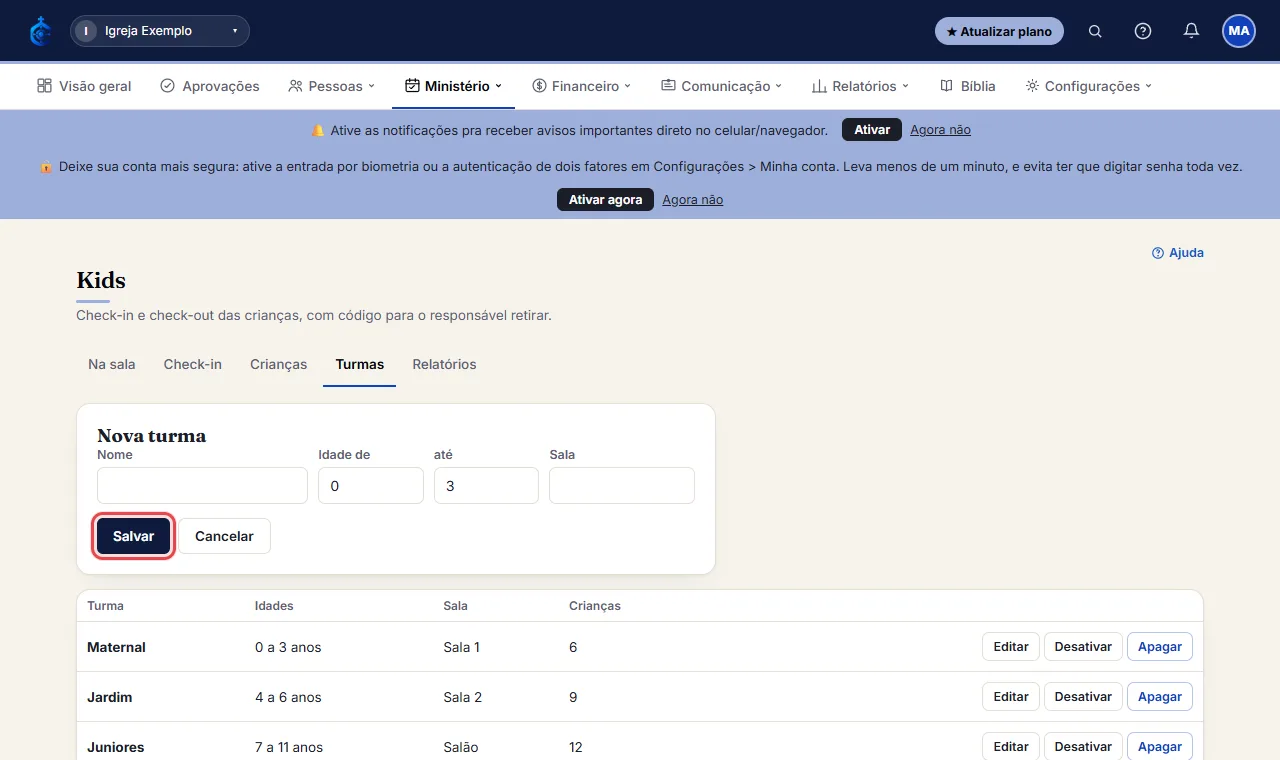The height and width of the screenshot is (760, 1280).
Task: Open the notifications bell icon
Action: (1191, 31)
